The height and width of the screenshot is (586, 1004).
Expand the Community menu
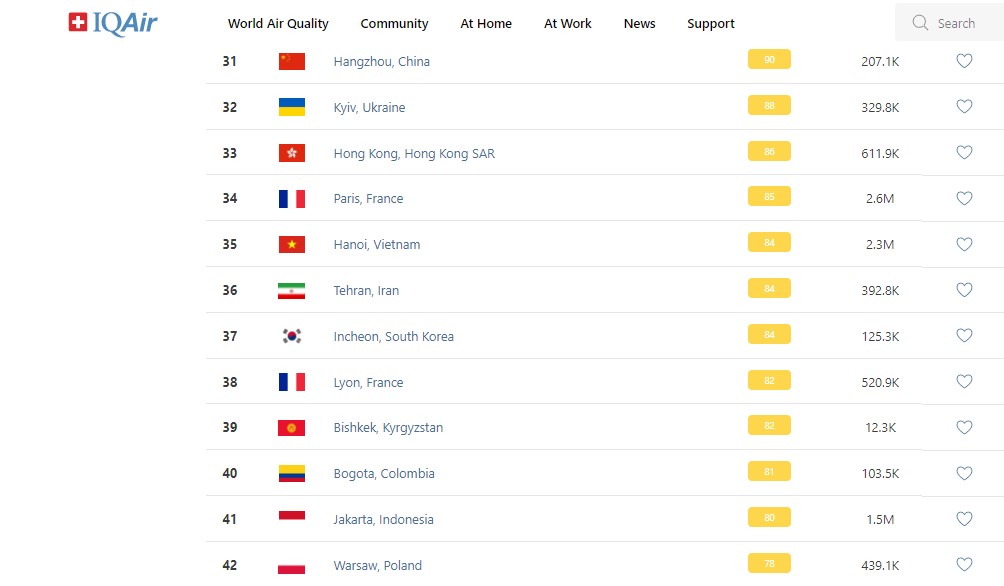(394, 23)
